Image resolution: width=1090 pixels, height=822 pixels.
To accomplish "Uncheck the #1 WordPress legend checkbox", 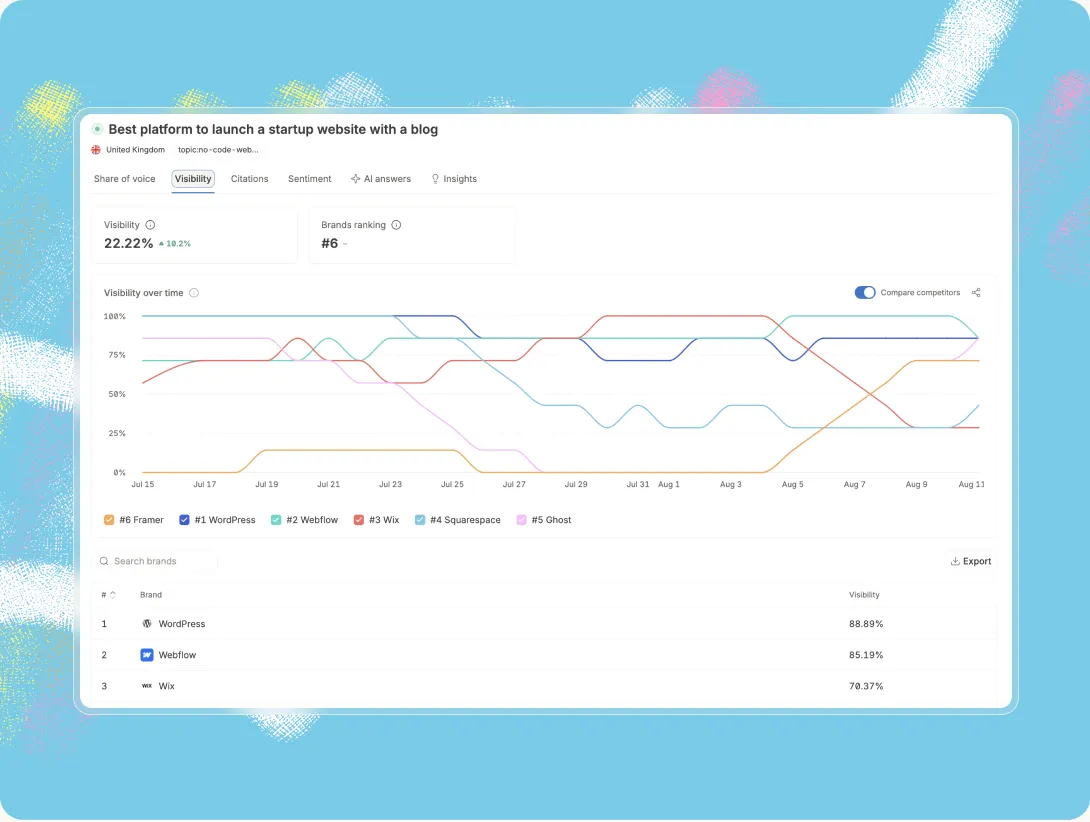I will click(x=184, y=520).
